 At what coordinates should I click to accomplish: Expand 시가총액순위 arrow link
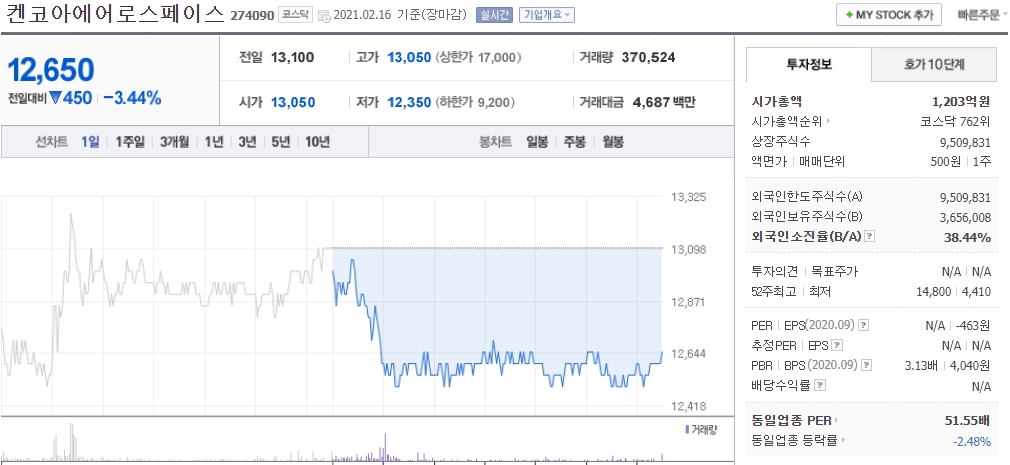(x=791, y=121)
